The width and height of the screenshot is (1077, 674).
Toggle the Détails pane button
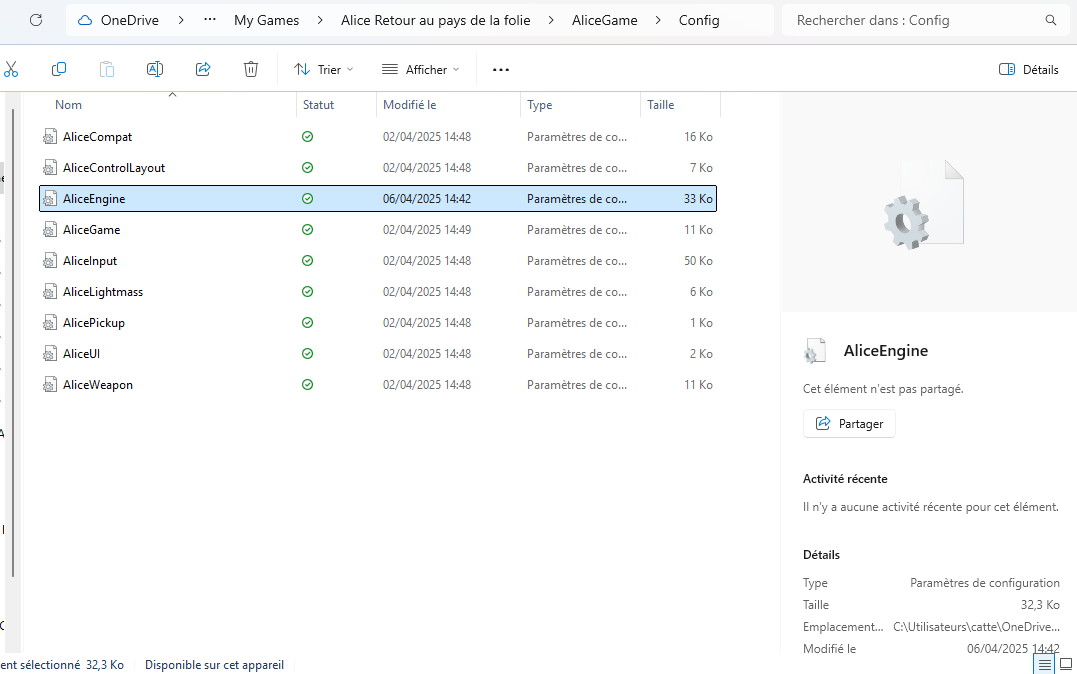(x=1029, y=69)
